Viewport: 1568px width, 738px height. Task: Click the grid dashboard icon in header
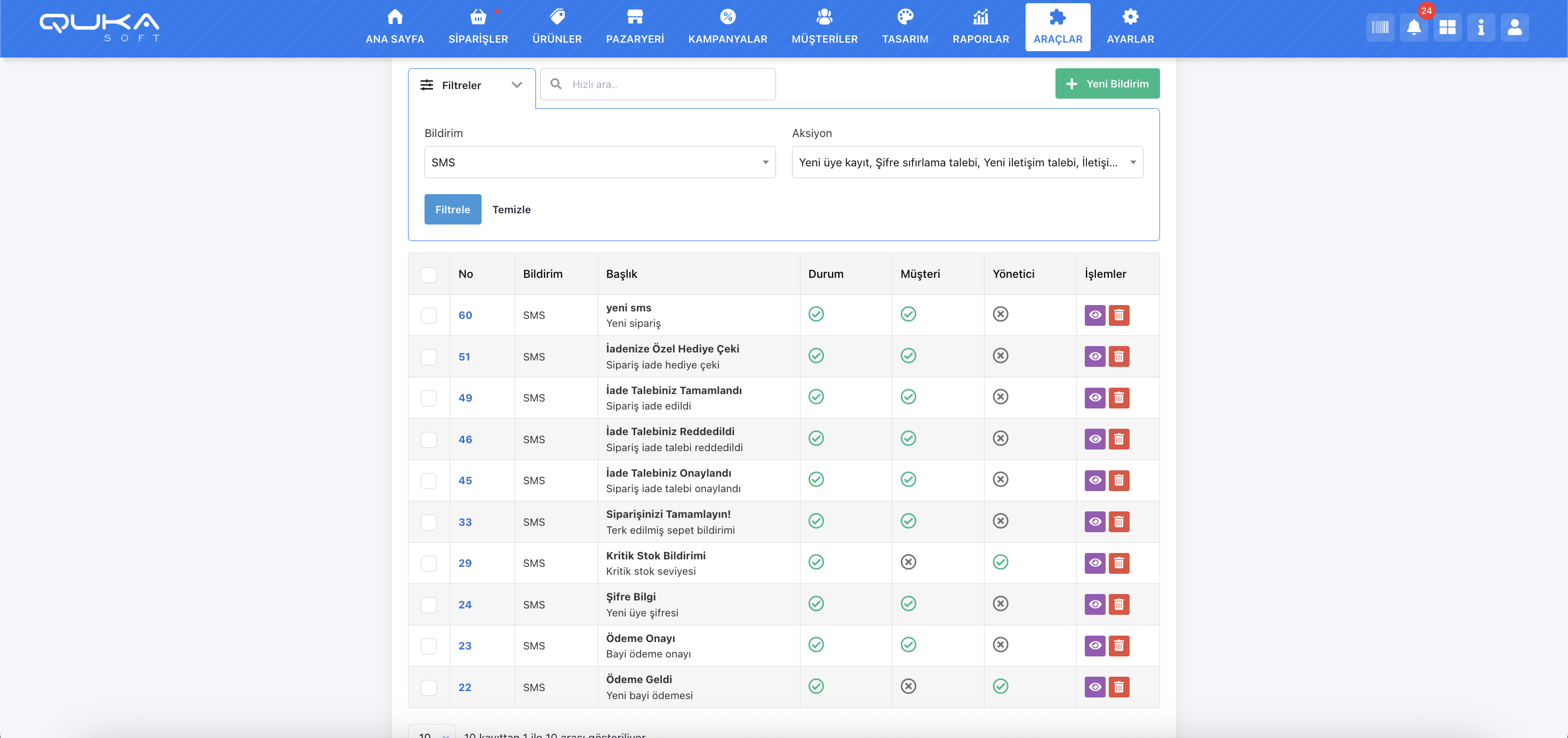click(1447, 27)
